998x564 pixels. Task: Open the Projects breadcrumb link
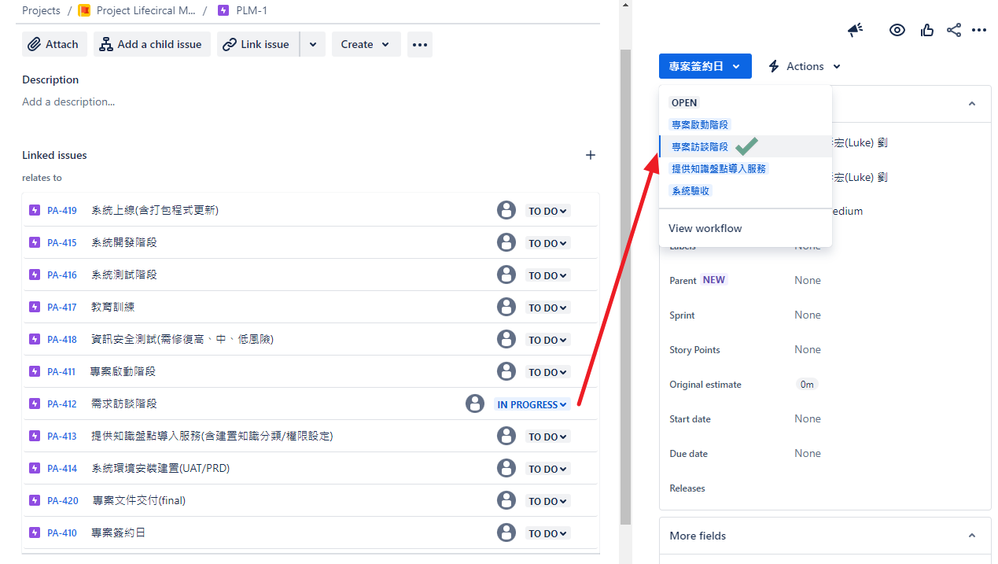(41, 11)
